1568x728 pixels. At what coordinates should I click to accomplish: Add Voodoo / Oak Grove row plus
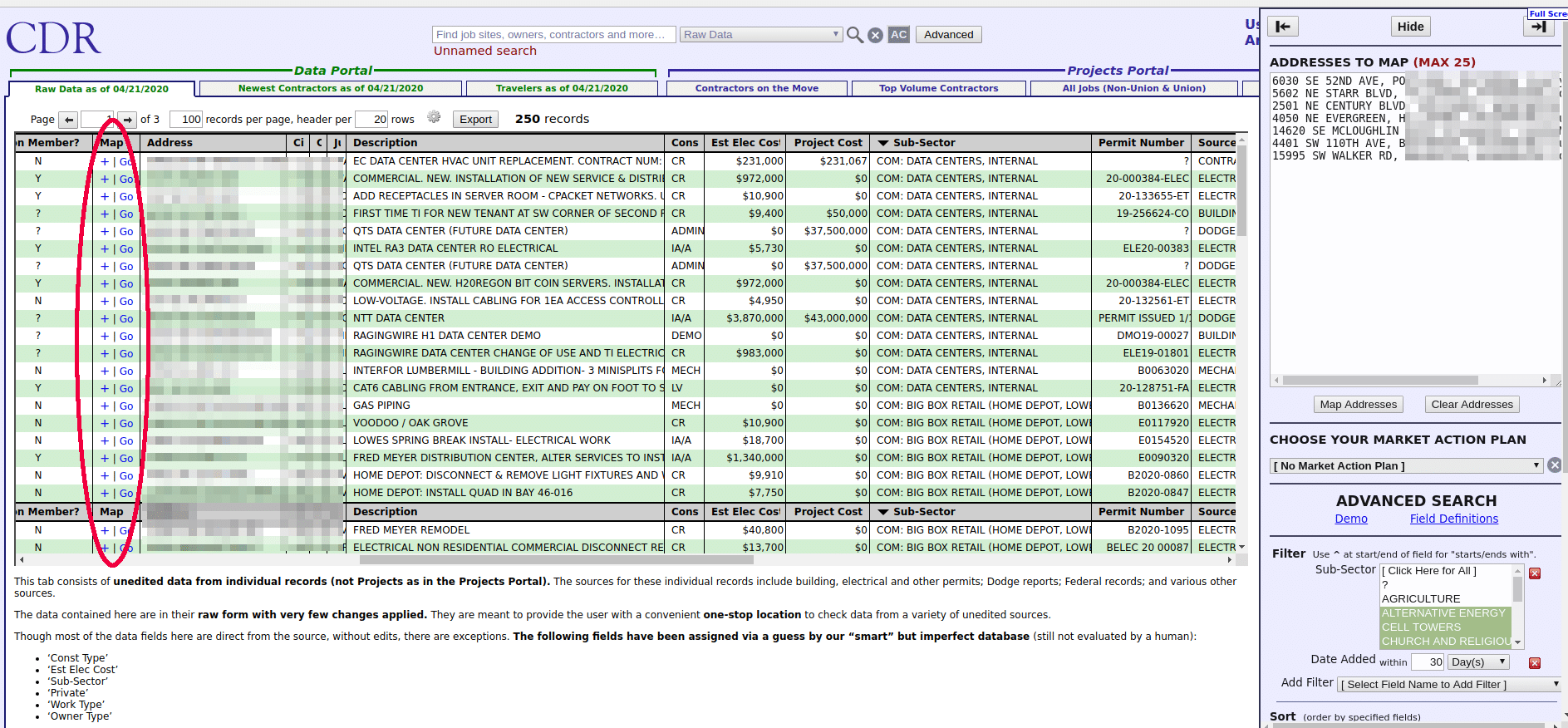coord(105,423)
